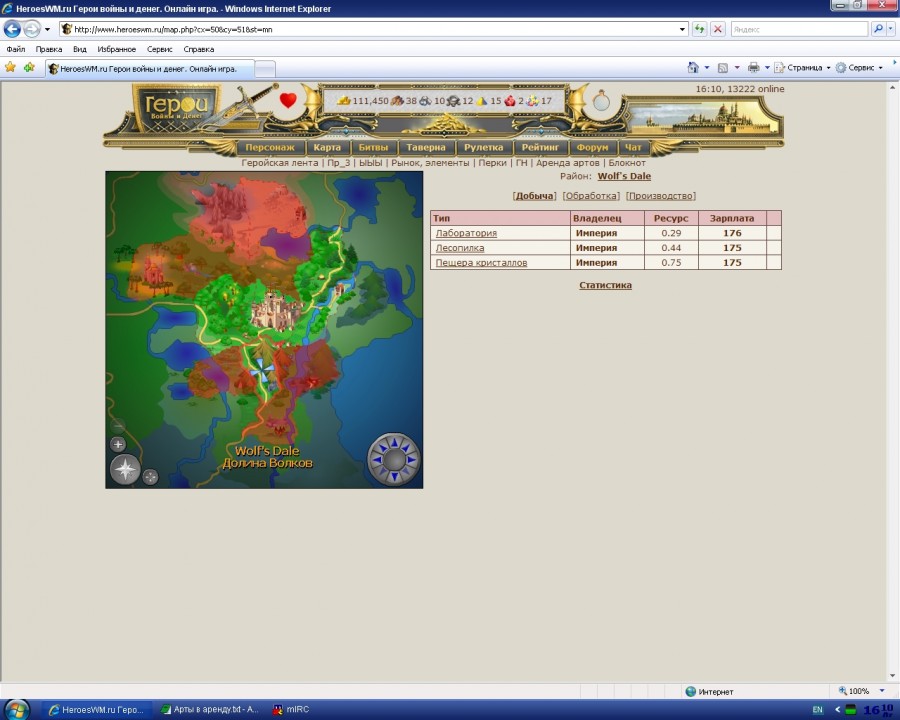The height and width of the screenshot is (720, 900).
Task: Open the Справка menu
Action: 199,49
